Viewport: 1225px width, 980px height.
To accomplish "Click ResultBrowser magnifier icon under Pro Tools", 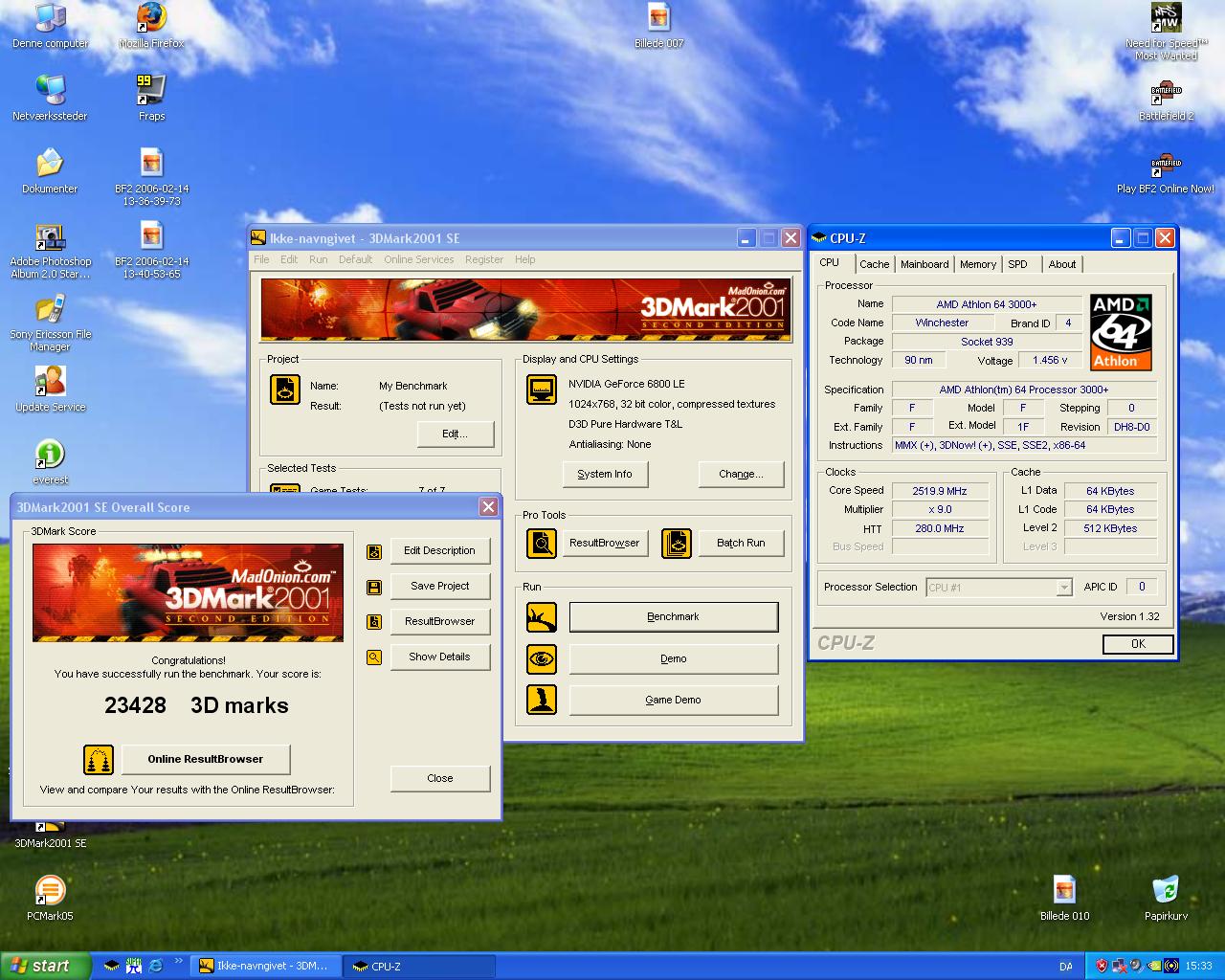I will (x=542, y=544).
